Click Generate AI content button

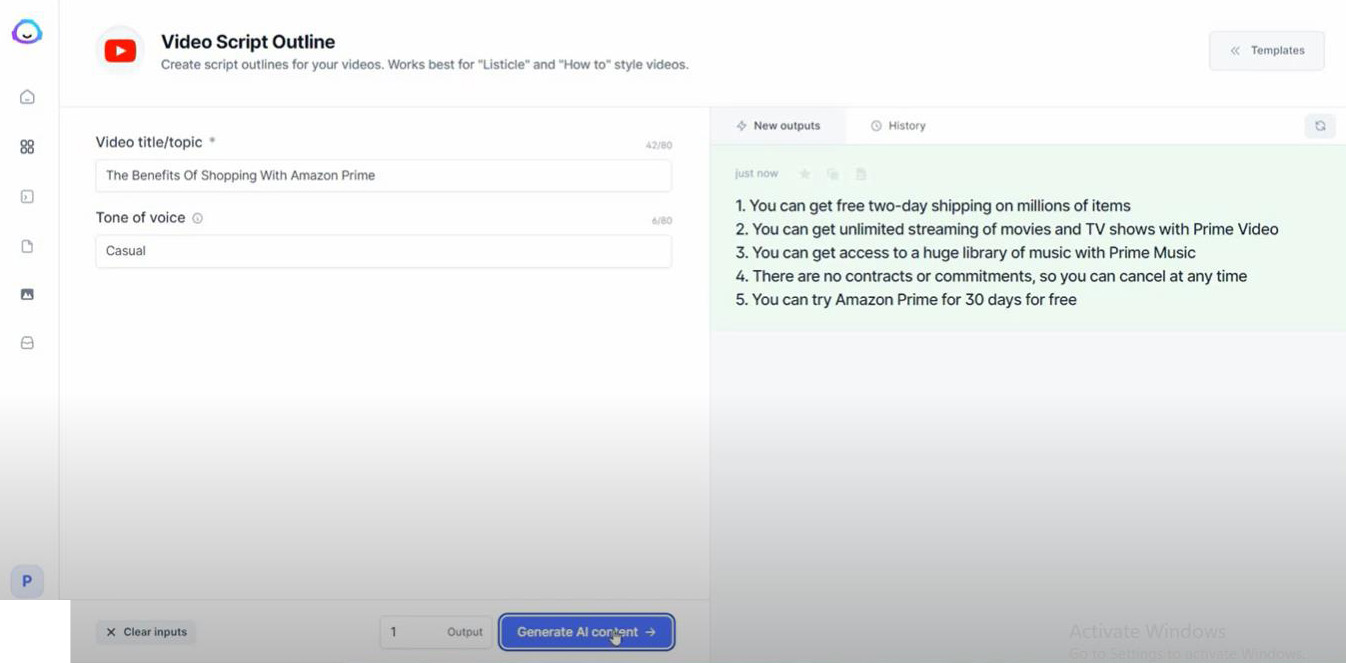coord(586,632)
